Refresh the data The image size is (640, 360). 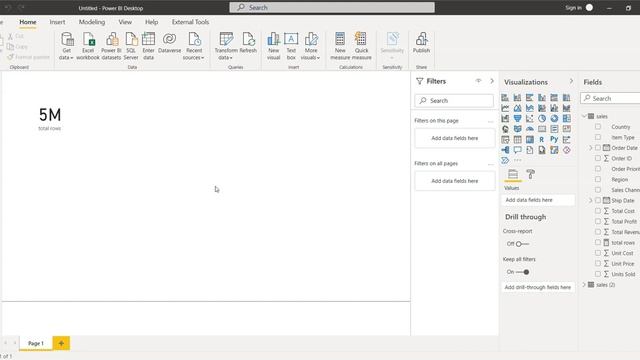(x=248, y=43)
